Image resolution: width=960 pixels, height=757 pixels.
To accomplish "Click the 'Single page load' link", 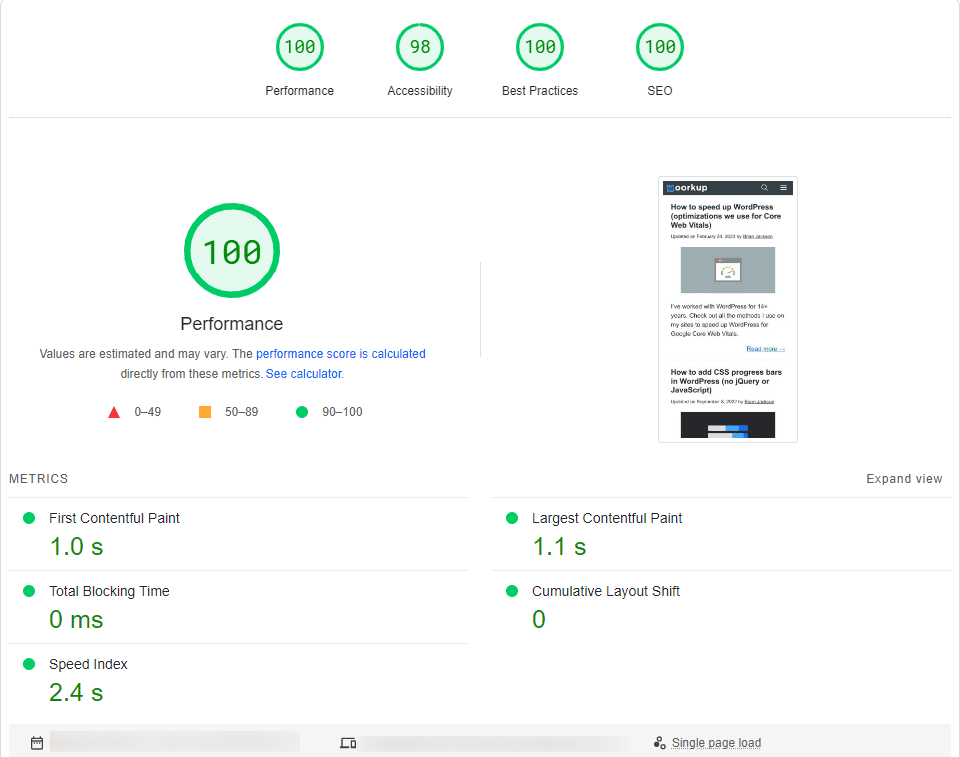I will tap(716, 743).
